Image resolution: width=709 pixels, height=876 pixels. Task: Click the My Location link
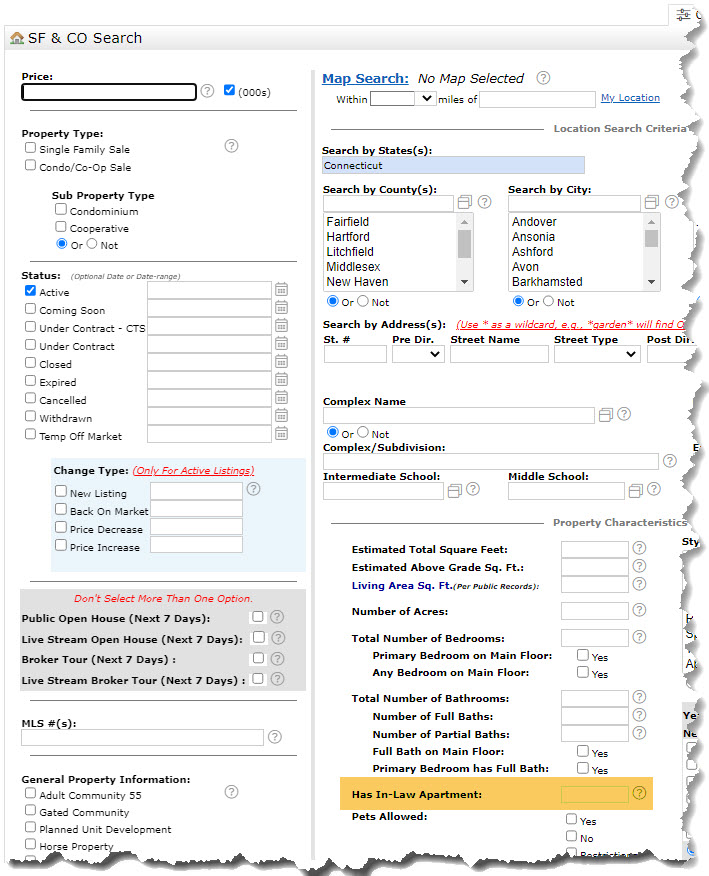630,98
